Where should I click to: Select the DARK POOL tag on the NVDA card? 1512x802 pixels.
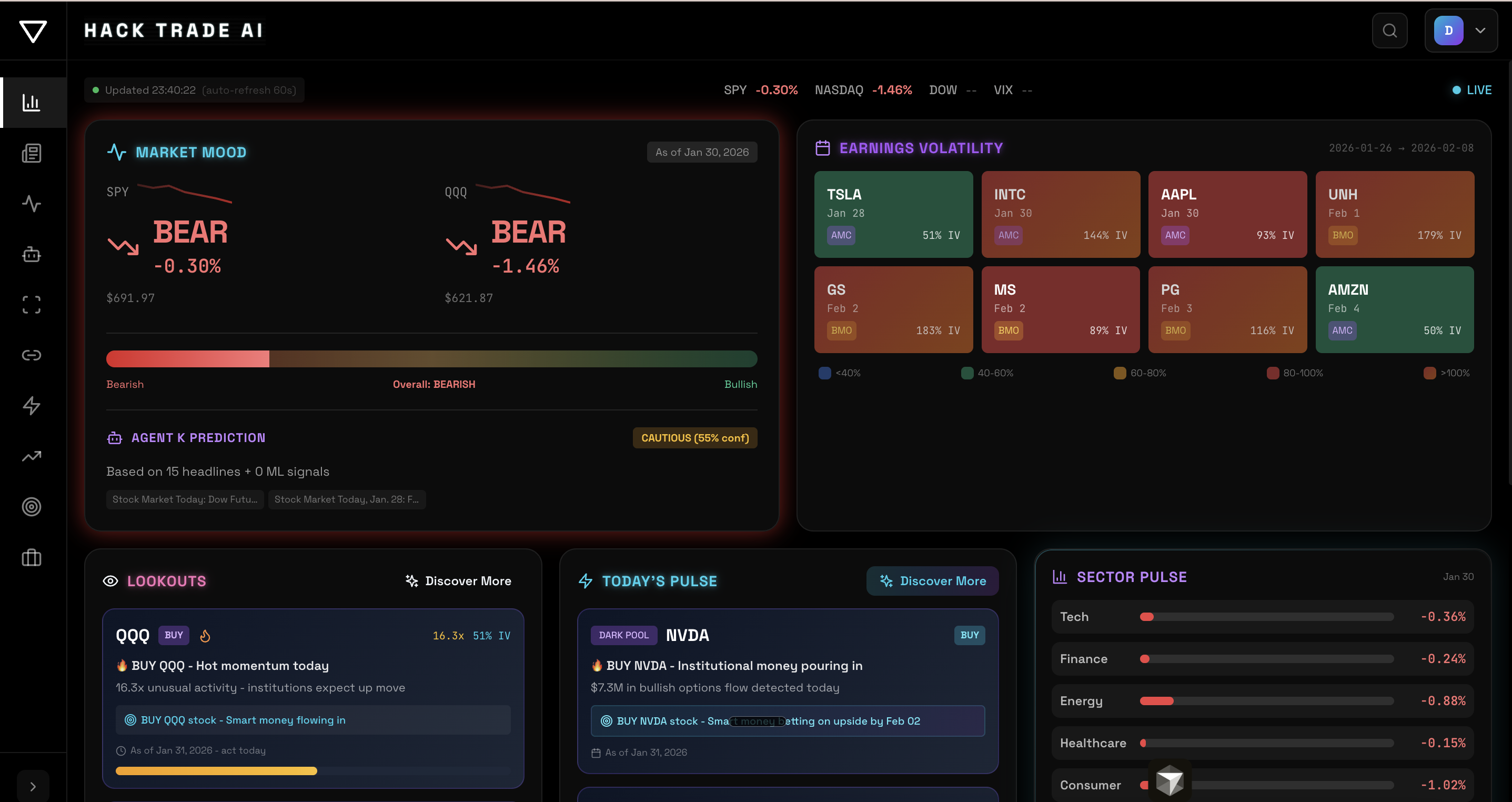click(x=624, y=635)
